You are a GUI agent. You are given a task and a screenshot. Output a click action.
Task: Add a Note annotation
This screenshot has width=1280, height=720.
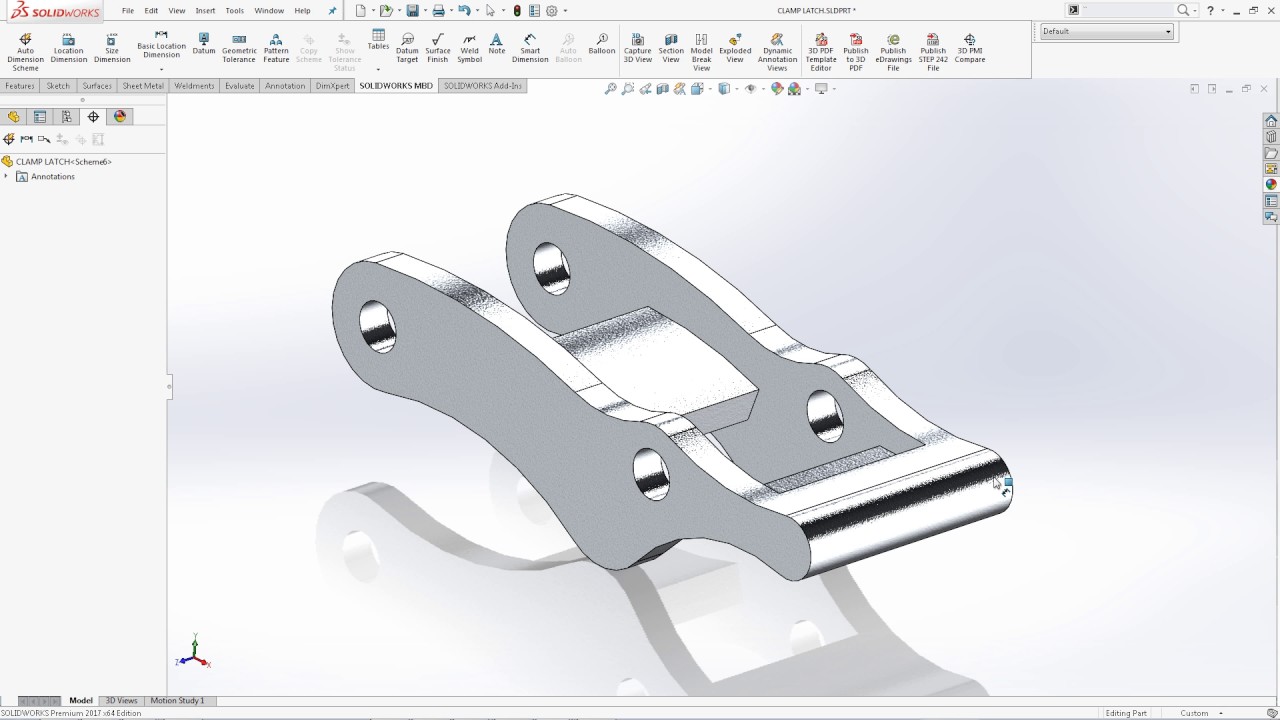coord(497,43)
